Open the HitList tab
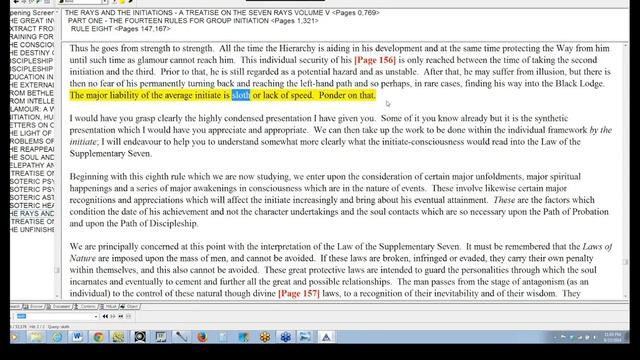The height and width of the screenshot is (360, 640). pos(109,307)
